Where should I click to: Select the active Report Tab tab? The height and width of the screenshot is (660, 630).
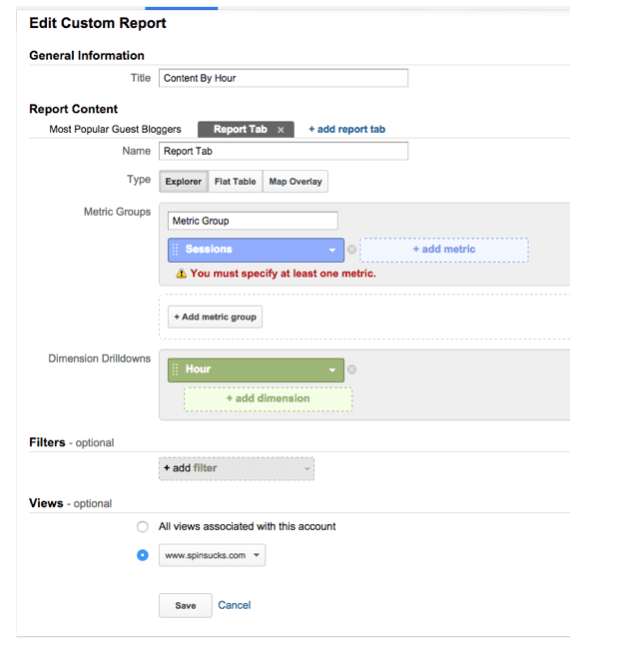pos(239,130)
